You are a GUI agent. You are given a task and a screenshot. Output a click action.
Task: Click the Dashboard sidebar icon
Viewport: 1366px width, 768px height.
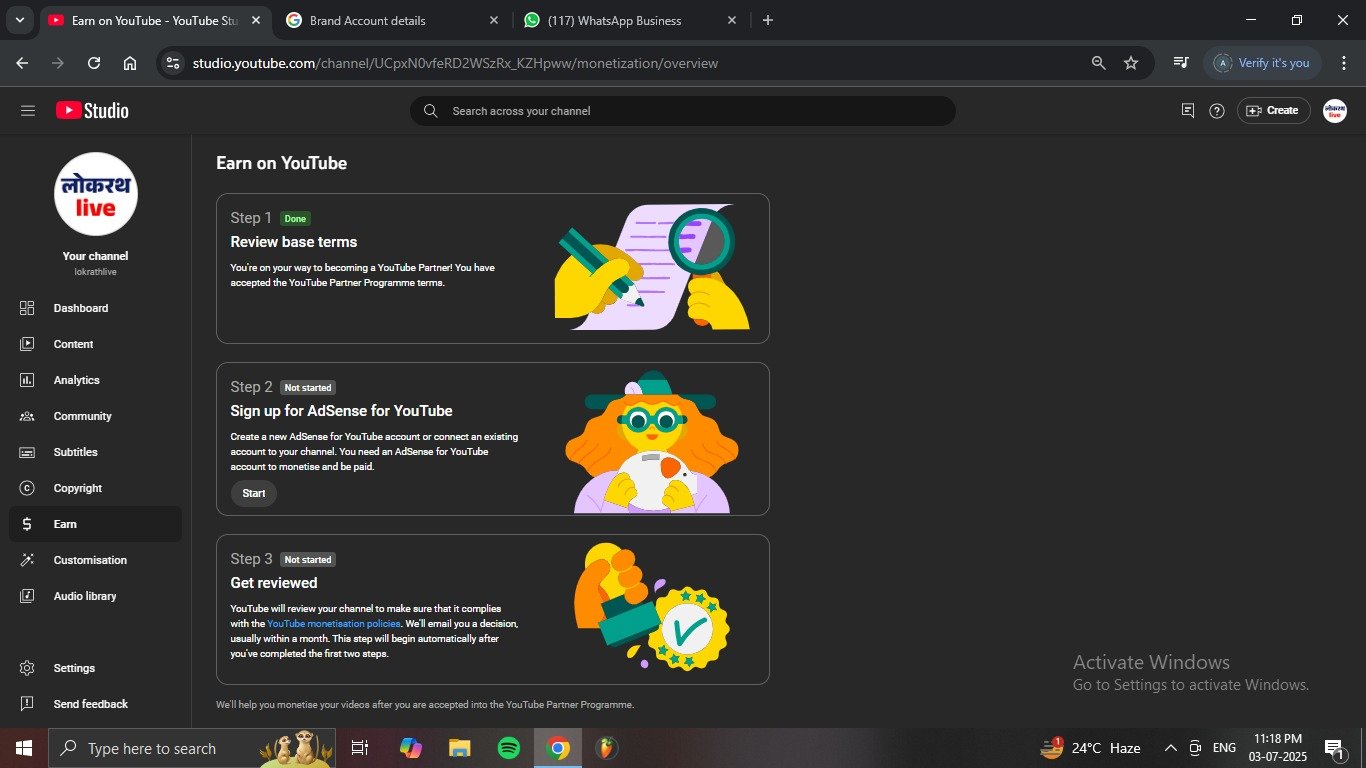coord(27,308)
